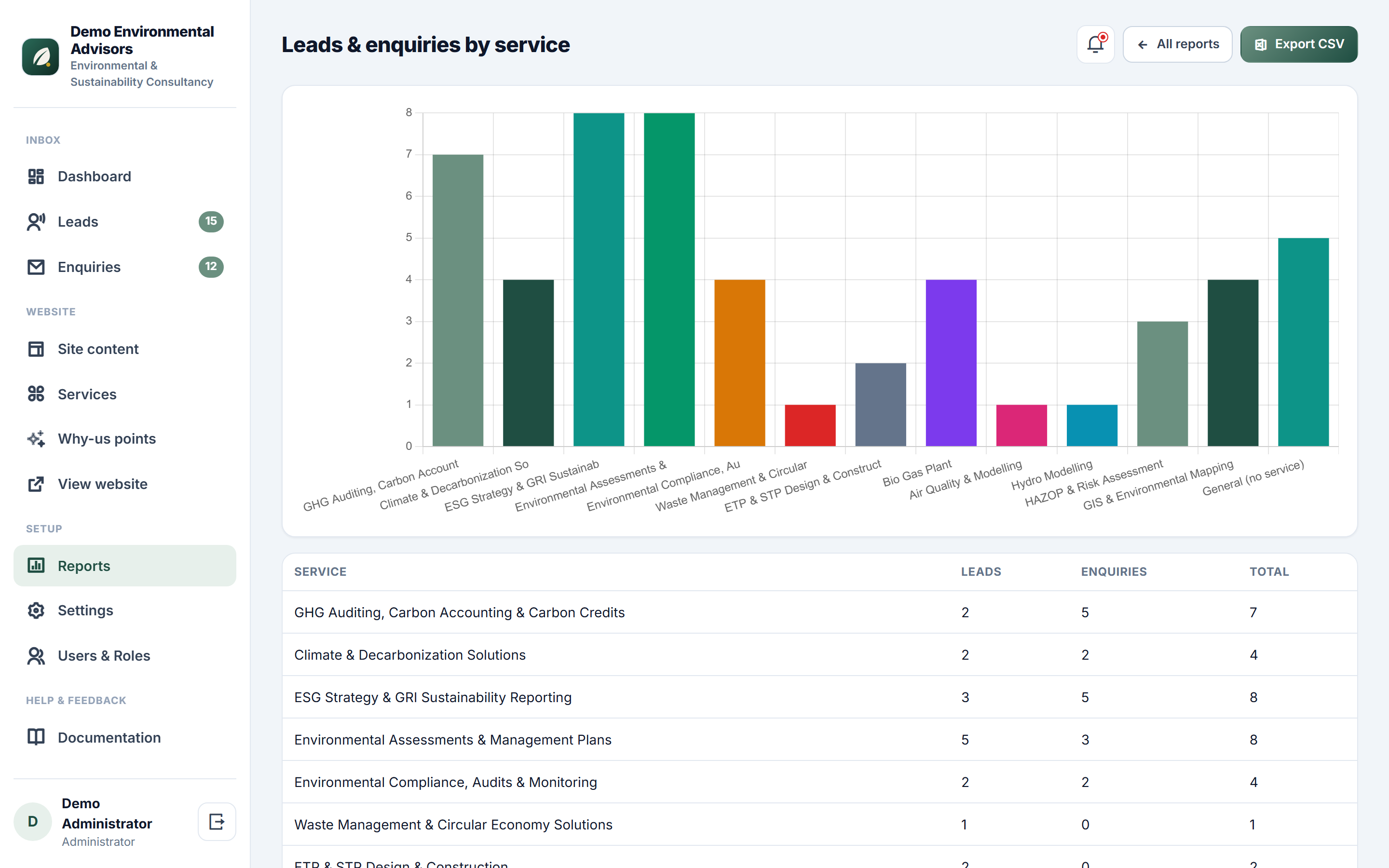The width and height of the screenshot is (1389, 868).
Task: Click the Enquiries envelope icon
Action: point(36,267)
